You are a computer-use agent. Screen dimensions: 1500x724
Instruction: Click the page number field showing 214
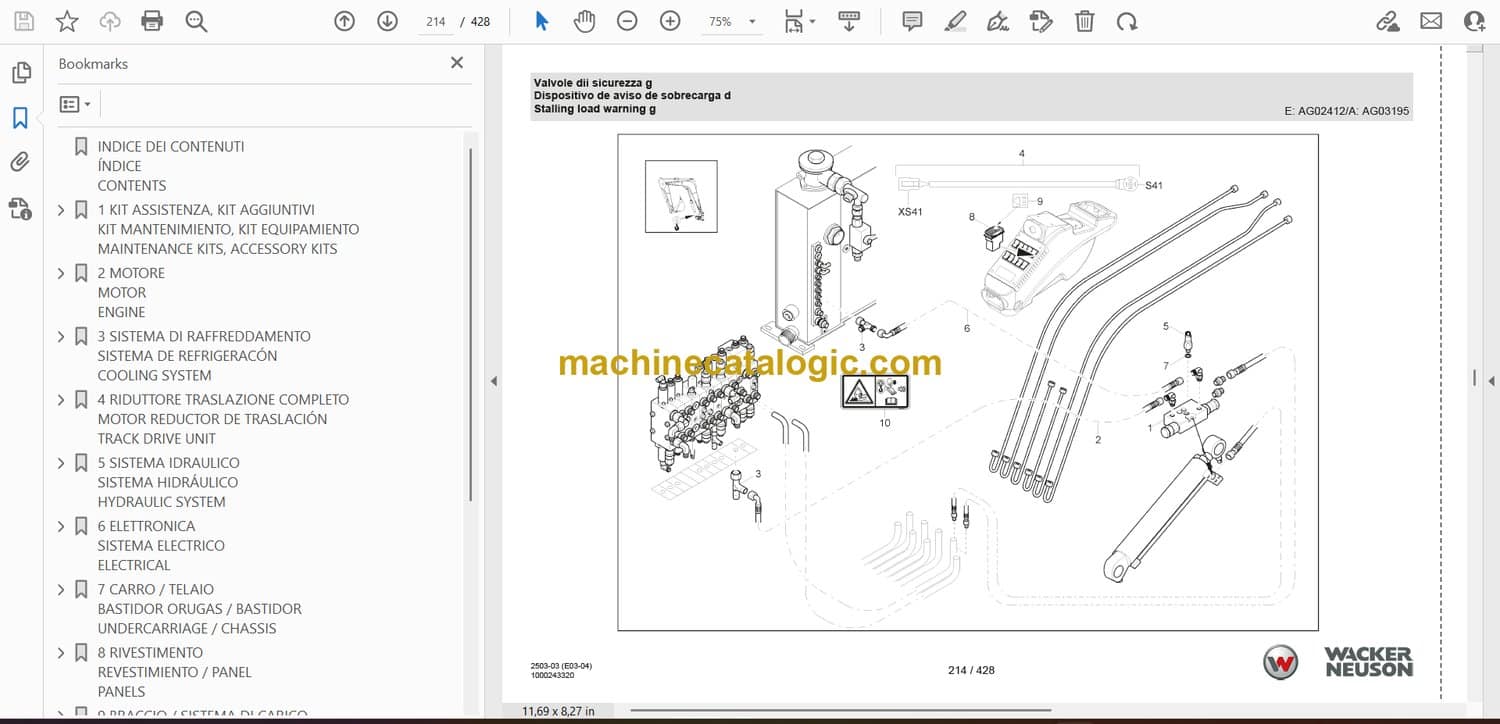435,21
